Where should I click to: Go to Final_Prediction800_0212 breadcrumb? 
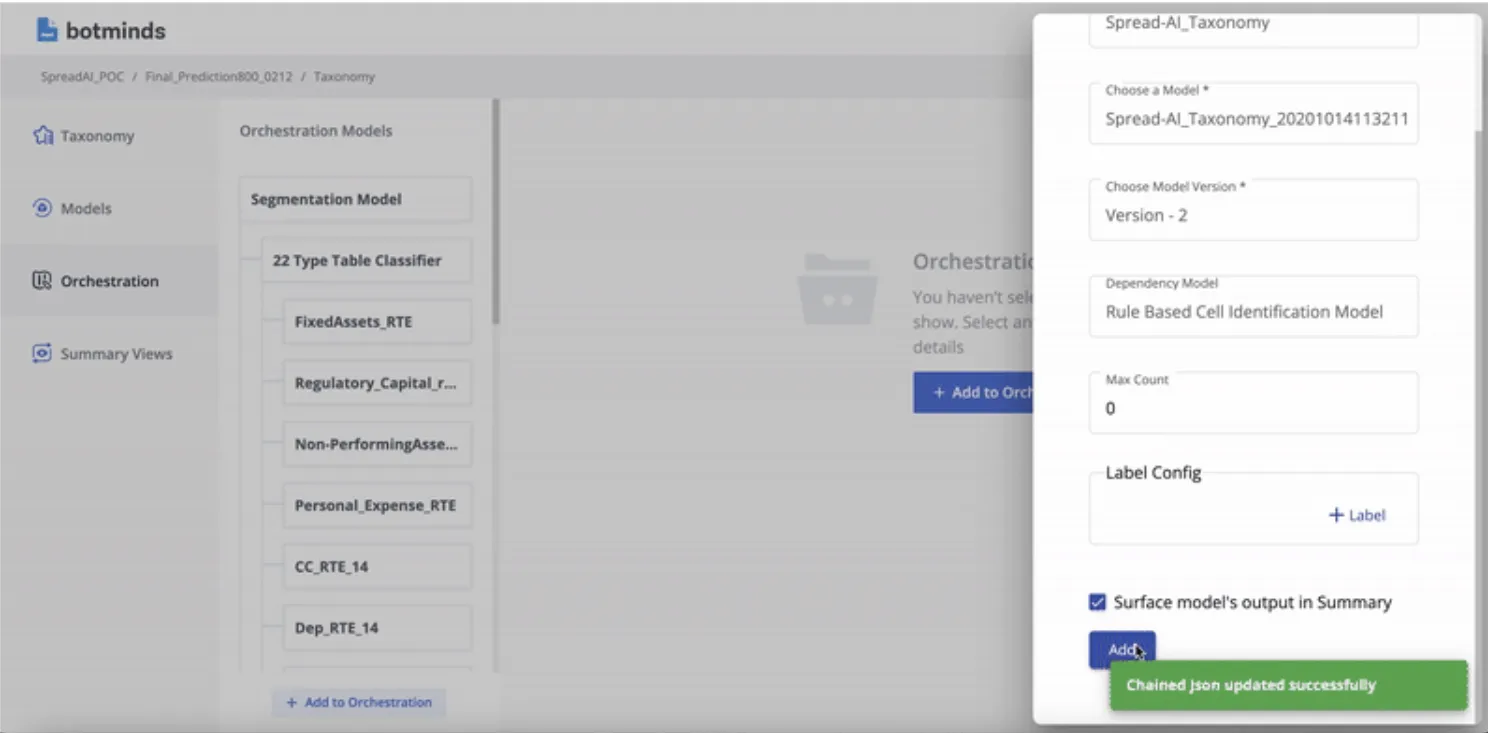219,76
